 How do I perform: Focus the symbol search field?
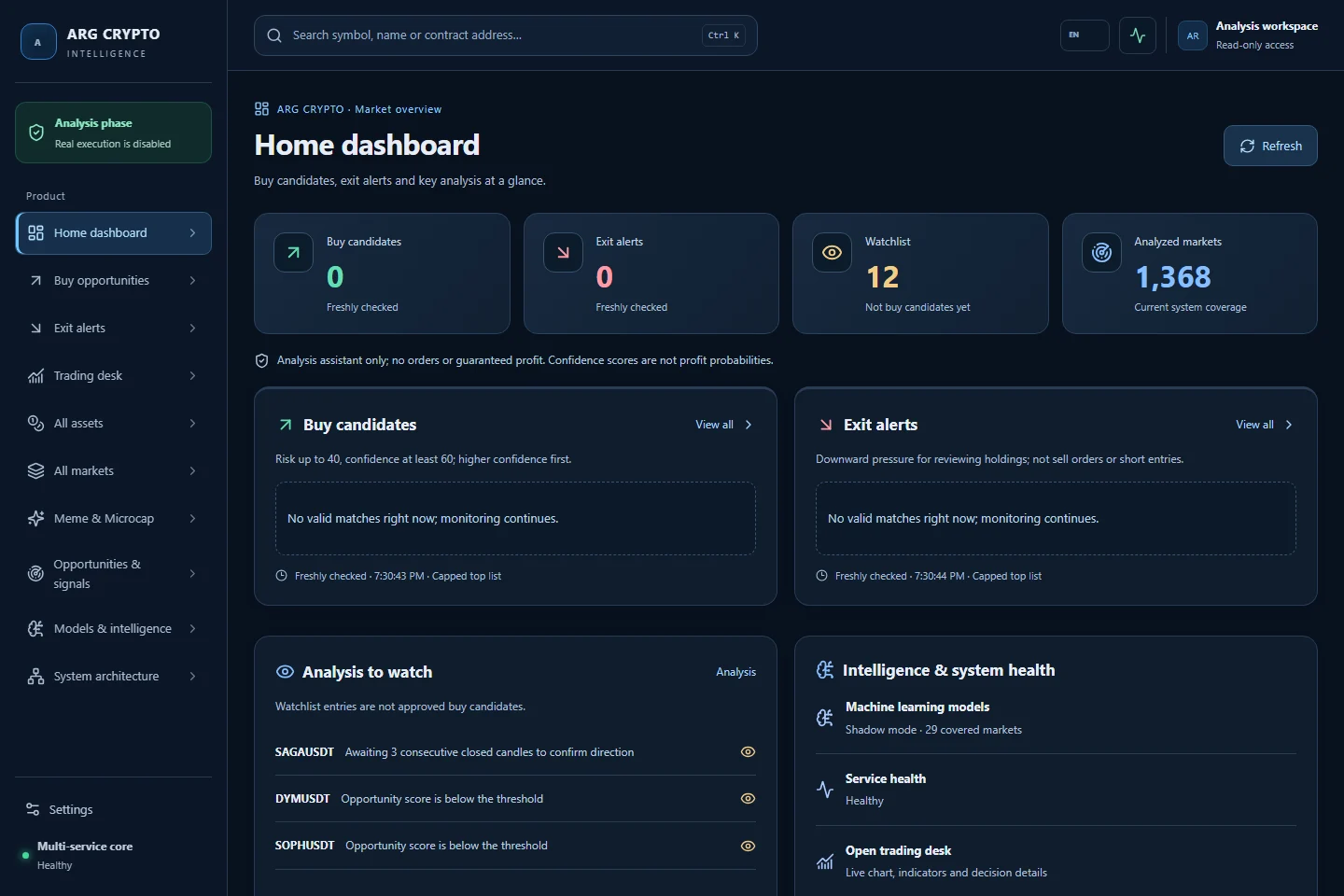tap(505, 35)
